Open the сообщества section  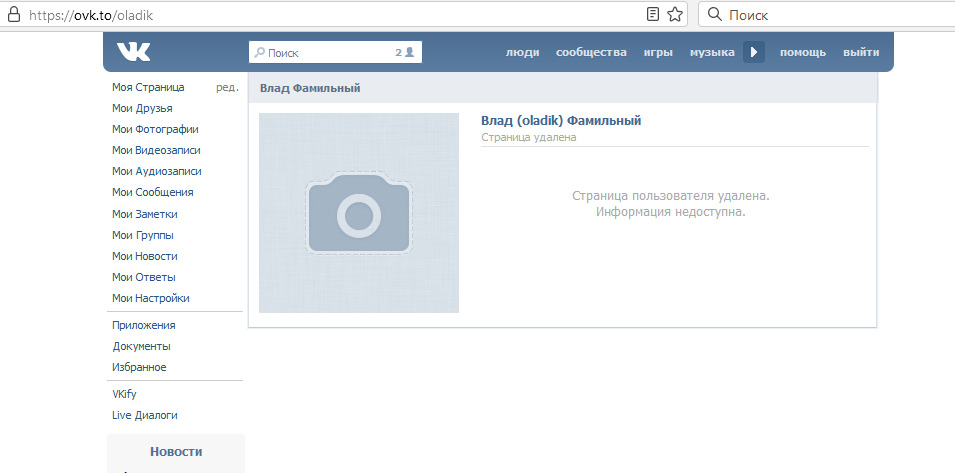pyautogui.click(x=591, y=52)
